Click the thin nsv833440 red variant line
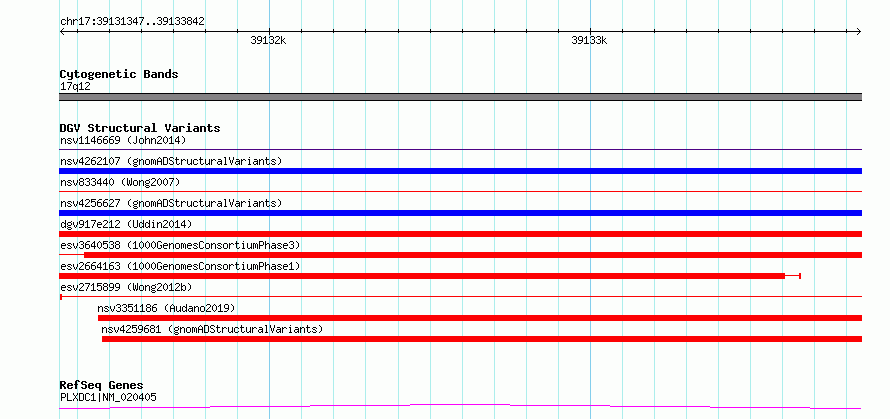This screenshot has height=419, width=890. click(x=460, y=192)
